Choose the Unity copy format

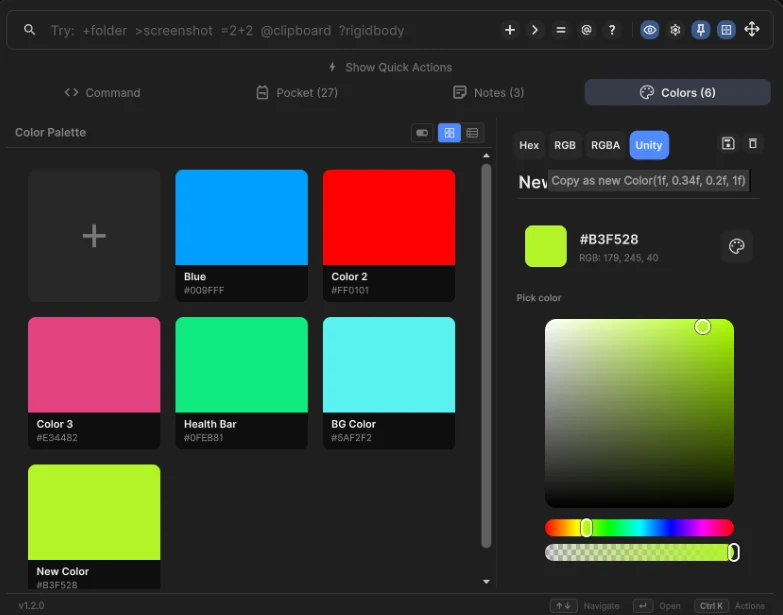649,145
